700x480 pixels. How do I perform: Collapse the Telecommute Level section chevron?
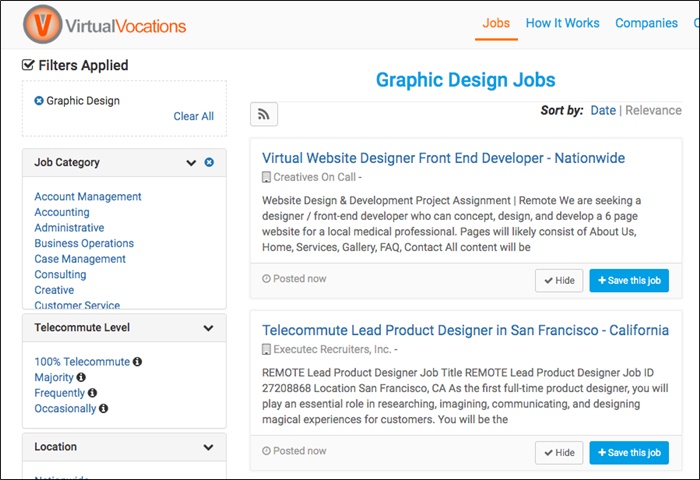[x=208, y=328]
